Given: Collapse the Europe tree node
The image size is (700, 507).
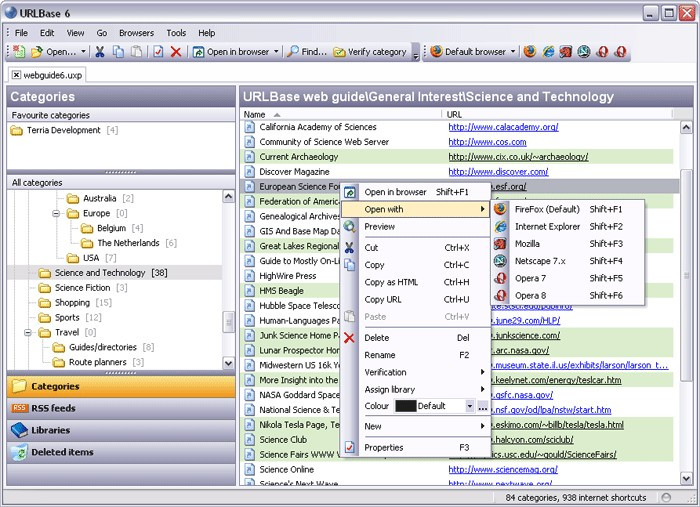Looking at the screenshot, I should [56, 213].
